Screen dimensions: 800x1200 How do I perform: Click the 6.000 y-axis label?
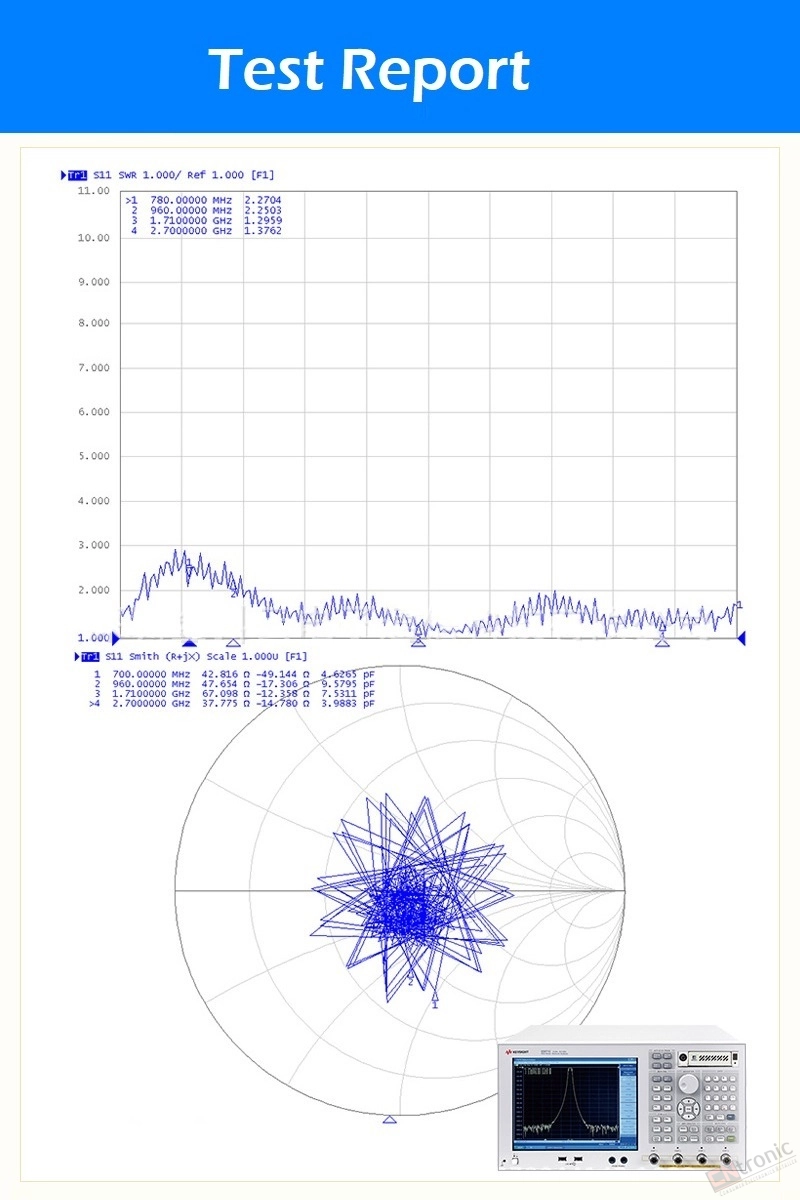coord(94,412)
